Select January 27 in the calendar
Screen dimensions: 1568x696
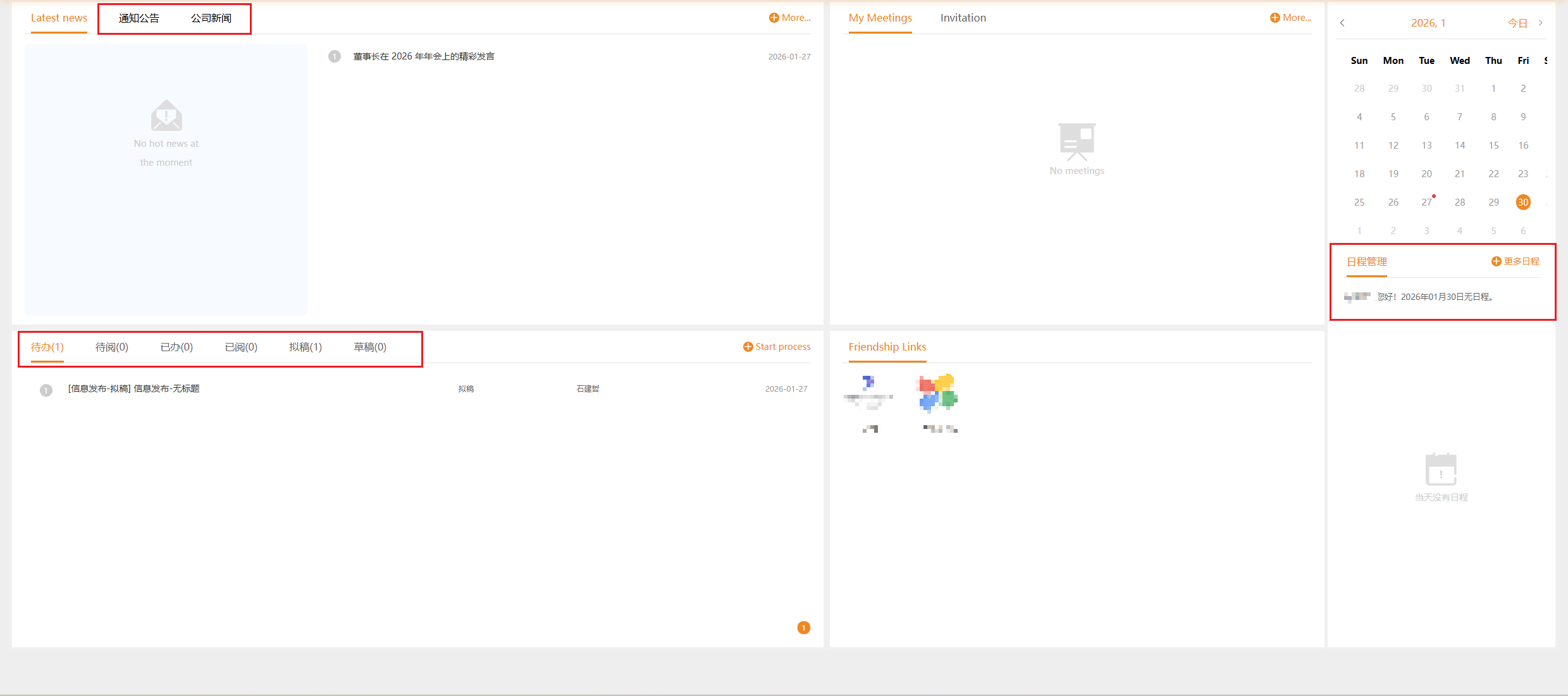[x=1426, y=202]
